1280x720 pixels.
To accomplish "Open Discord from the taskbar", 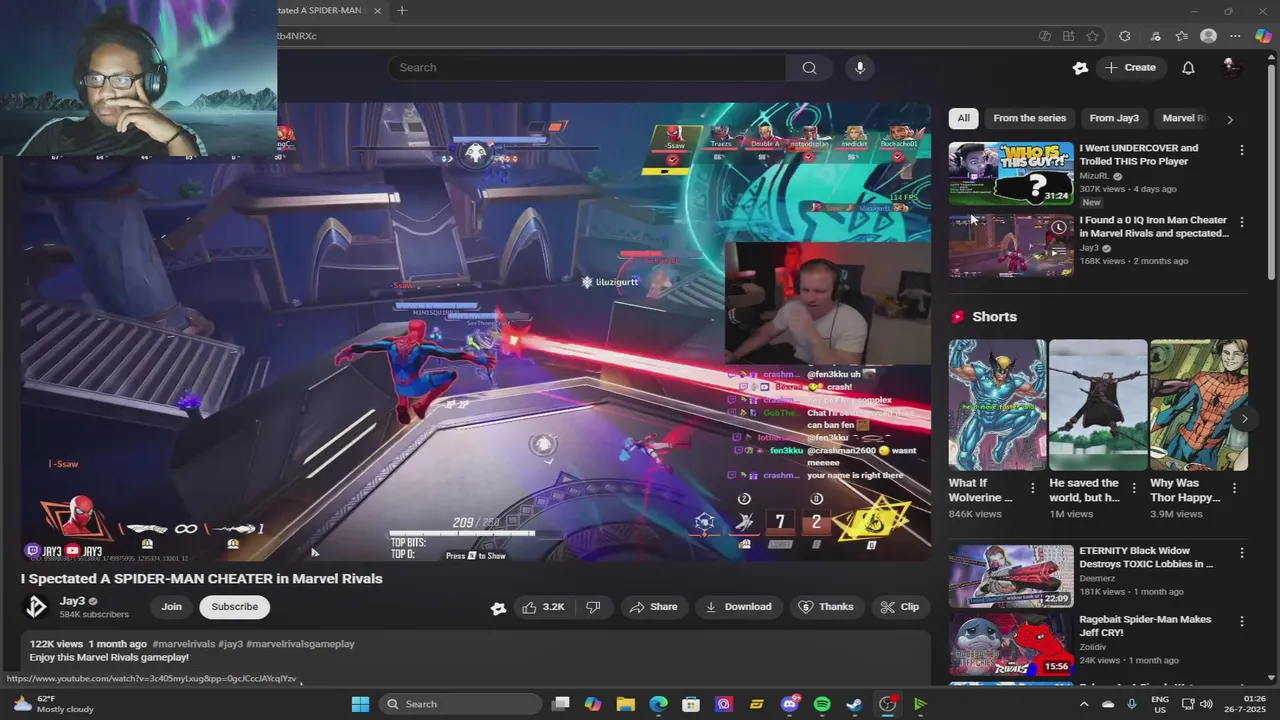I will pyautogui.click(x=789, y=704).
